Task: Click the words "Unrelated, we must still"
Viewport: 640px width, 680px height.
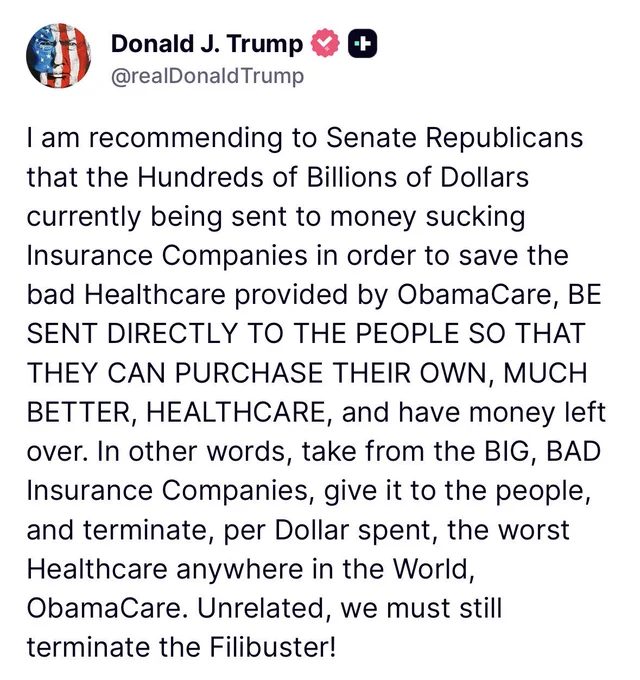Action: pos(350,608)
